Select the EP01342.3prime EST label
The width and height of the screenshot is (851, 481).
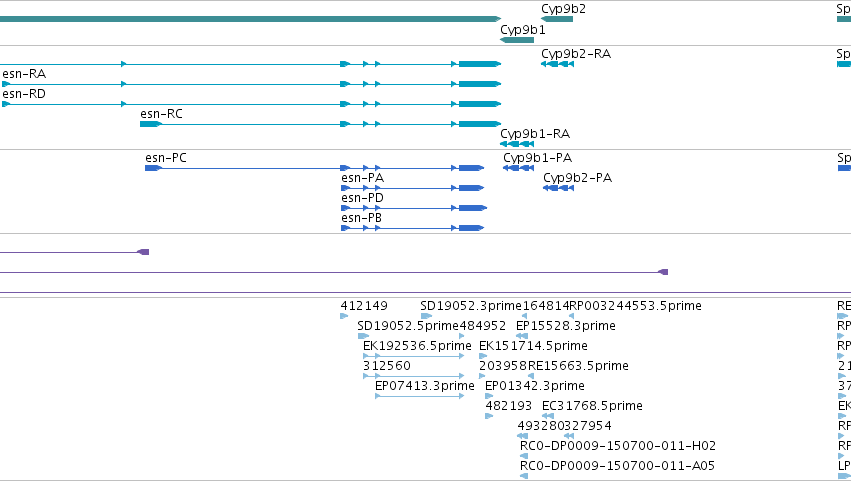coord(535,387)
